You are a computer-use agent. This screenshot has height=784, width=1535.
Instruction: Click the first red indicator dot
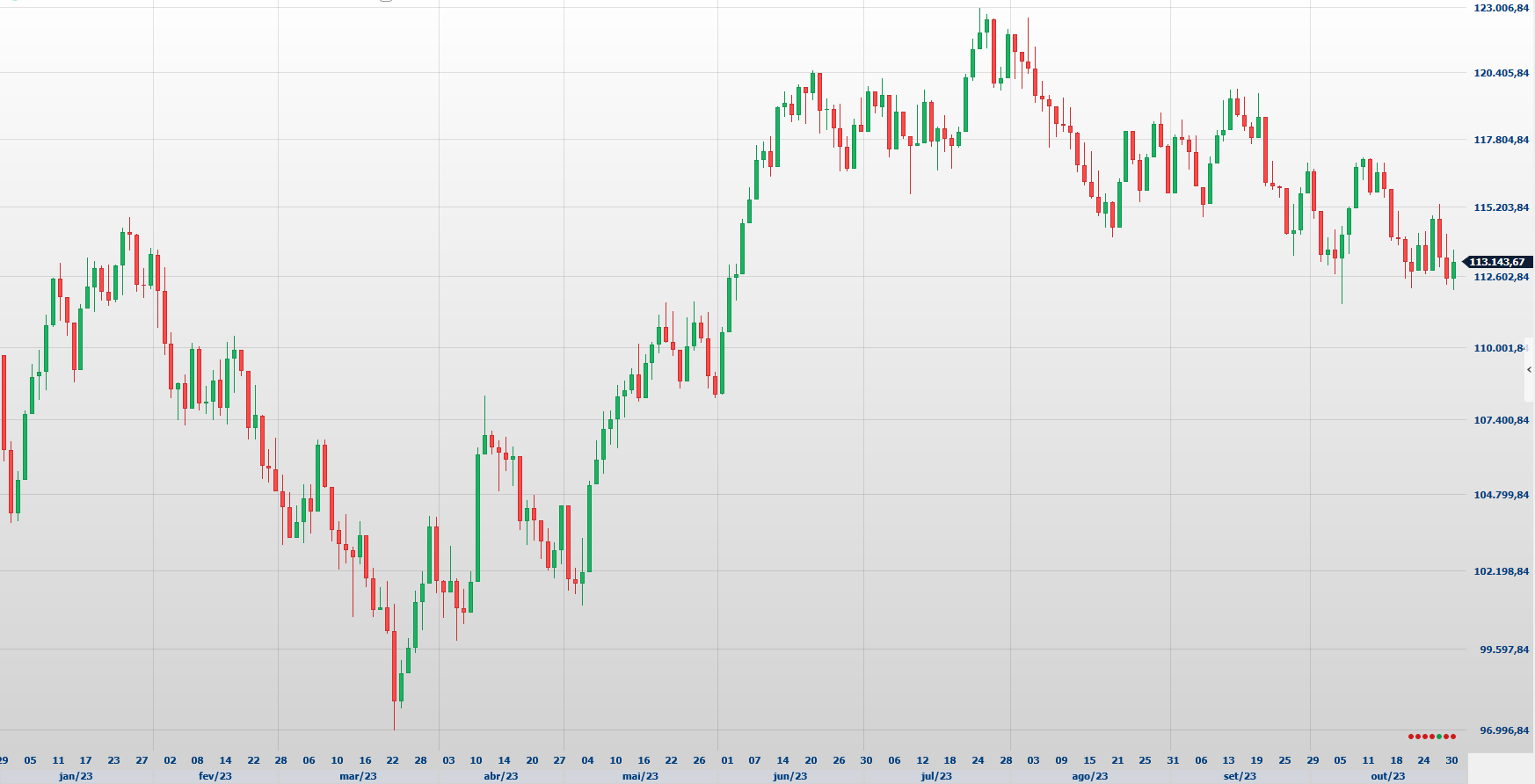pos(1410,737)
